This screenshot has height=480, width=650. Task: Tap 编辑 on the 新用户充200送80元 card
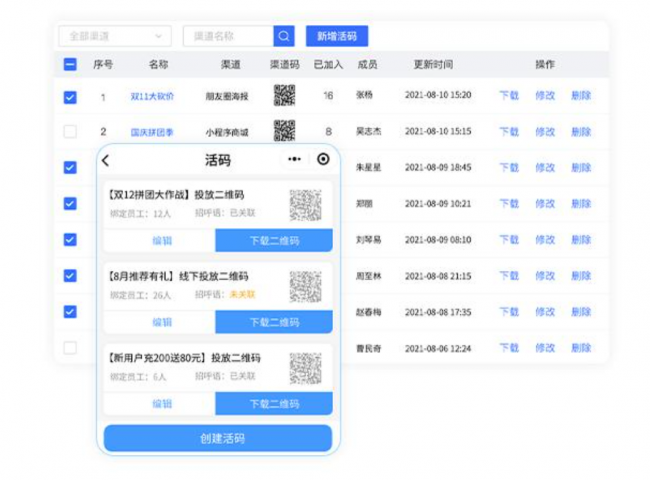point(160,404)
